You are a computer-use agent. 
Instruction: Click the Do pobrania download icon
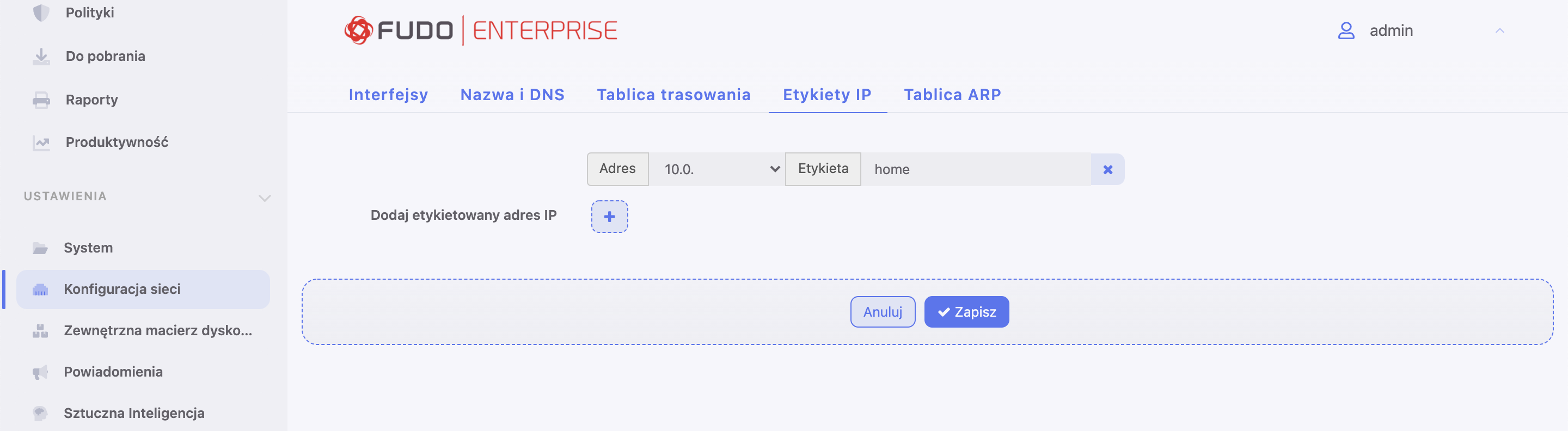tap(41, 57)
